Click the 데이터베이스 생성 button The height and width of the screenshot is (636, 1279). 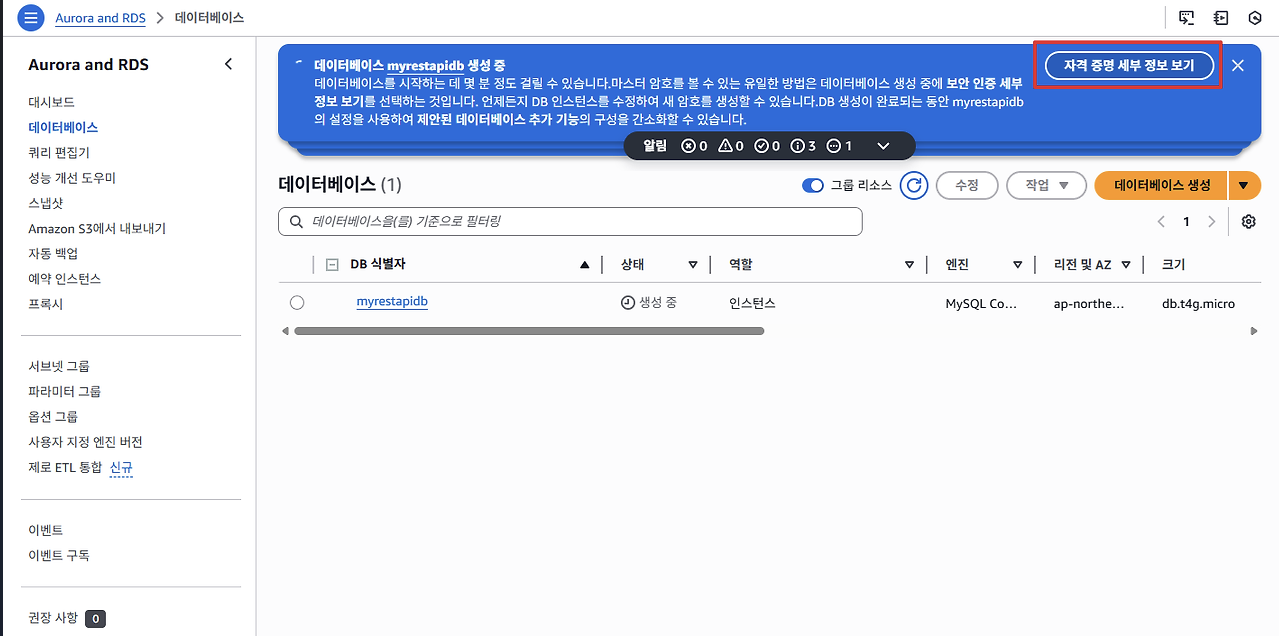point(1161,185)
